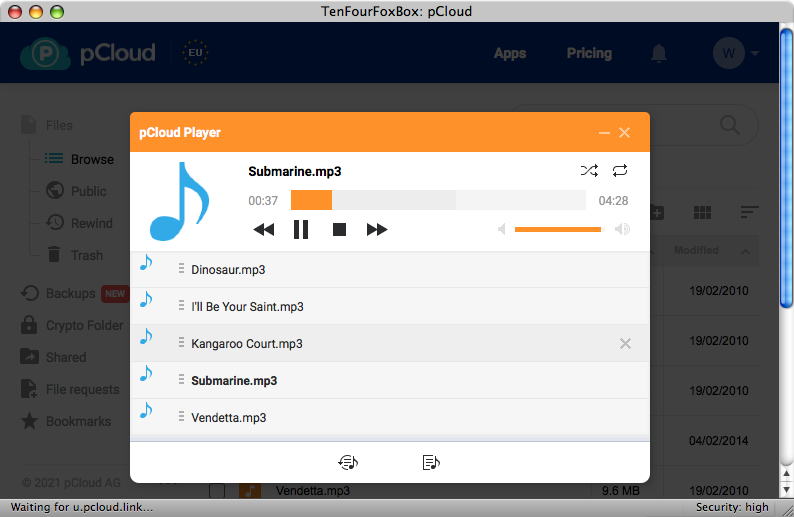This screenshot has height=517, width=794.
Task: Open the Apps menu in header
Action: [x=510, y=53]
